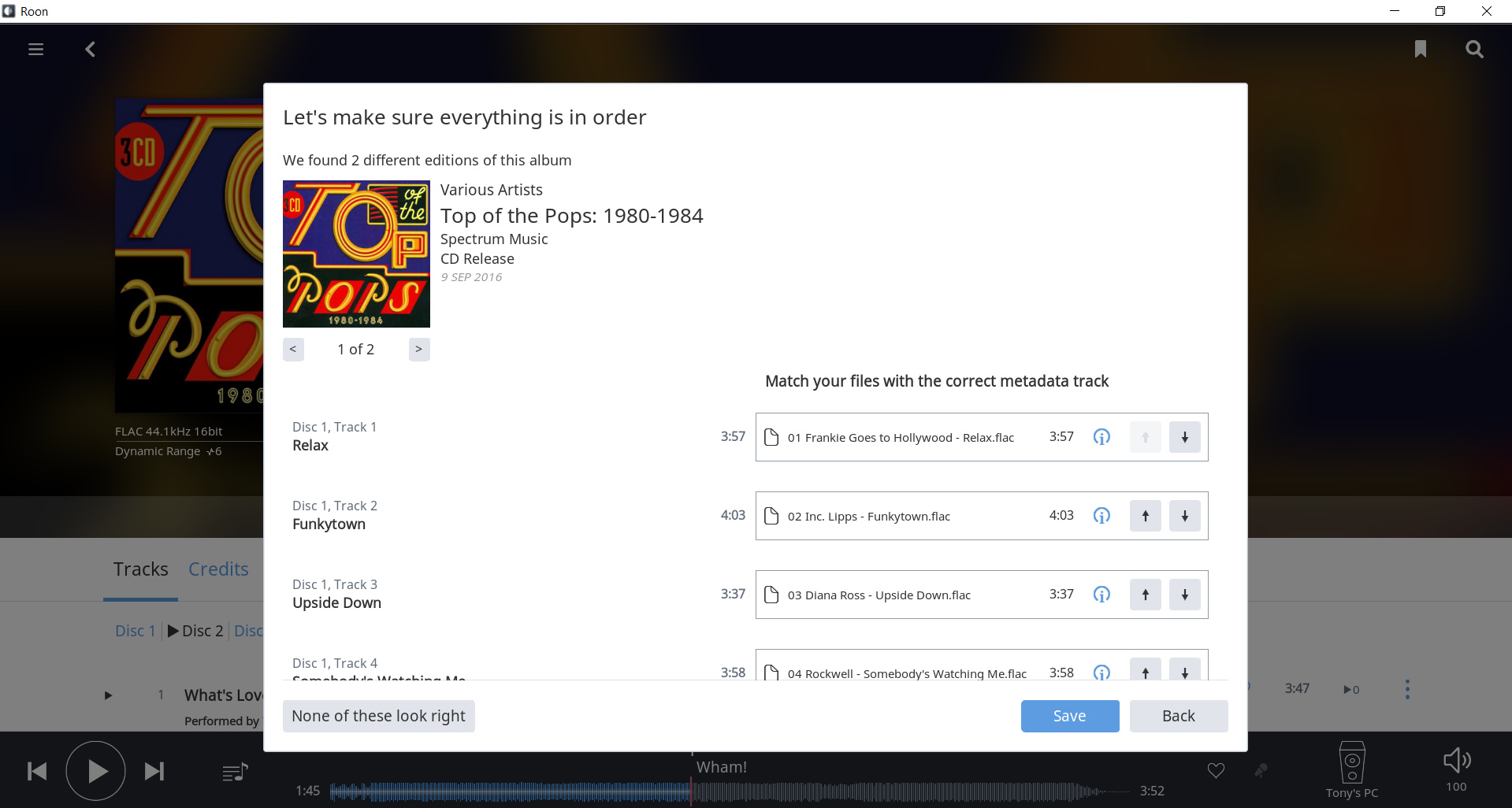Image resolution: width=1512 pixels, height=808 pixels.
Task: Open the play queue icon
Action: [x=235, y=773]
